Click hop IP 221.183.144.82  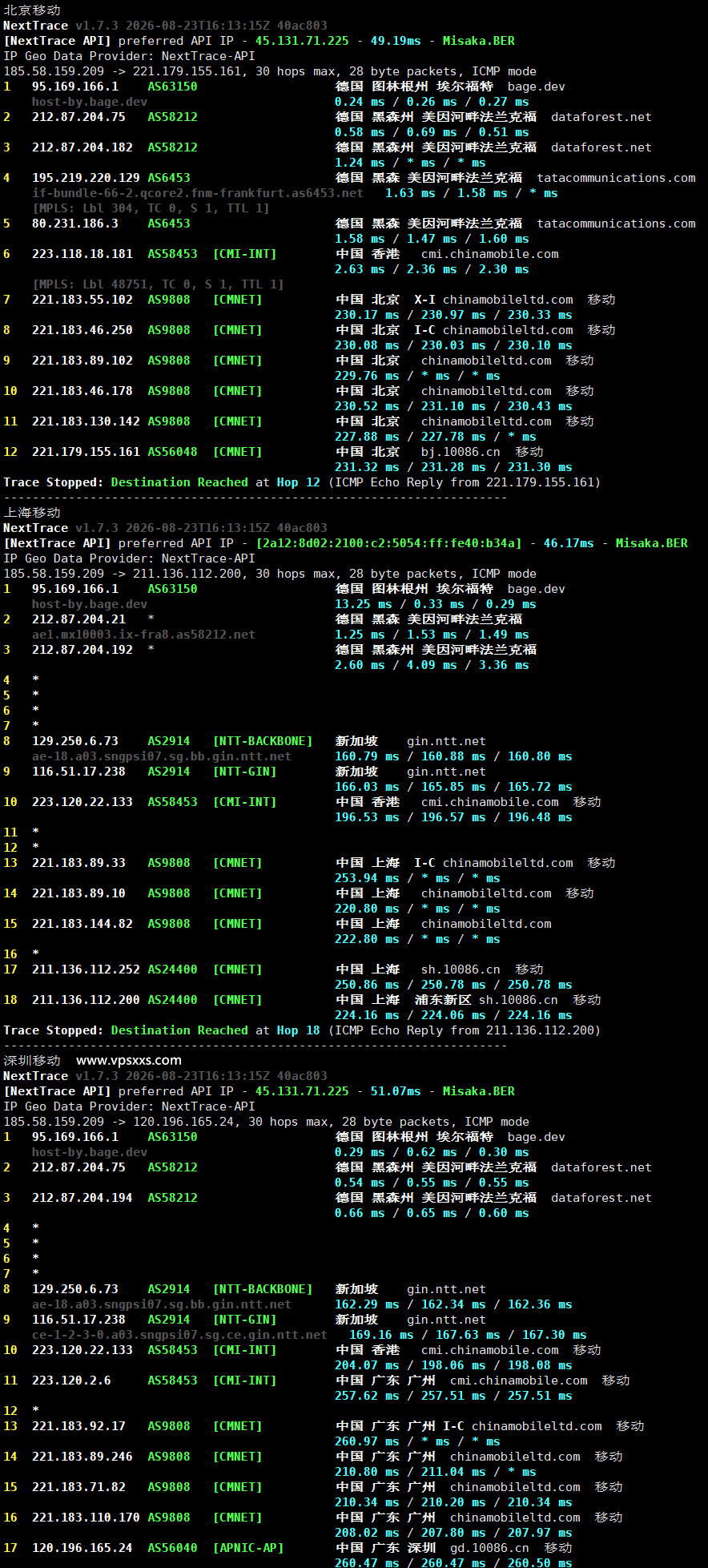coord(82,924)
